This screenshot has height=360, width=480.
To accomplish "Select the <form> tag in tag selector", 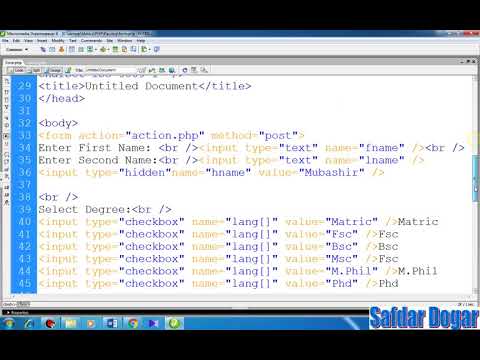I will pyautogui.click(x=23, y=304).
